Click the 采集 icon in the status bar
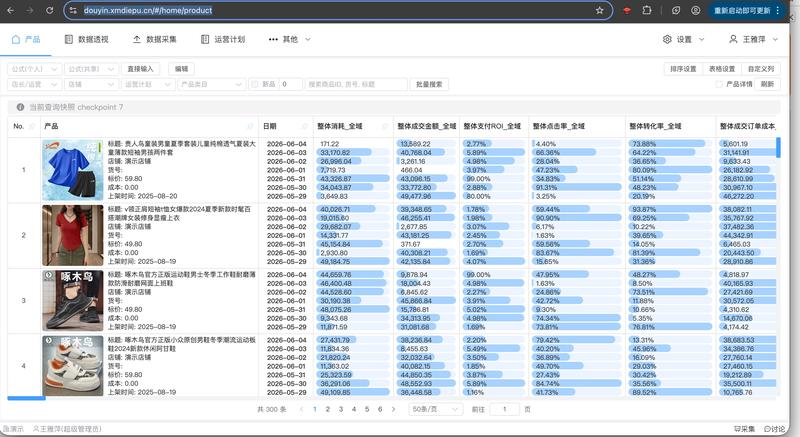The width and height of the screenshot is (800, 437). 737,429
